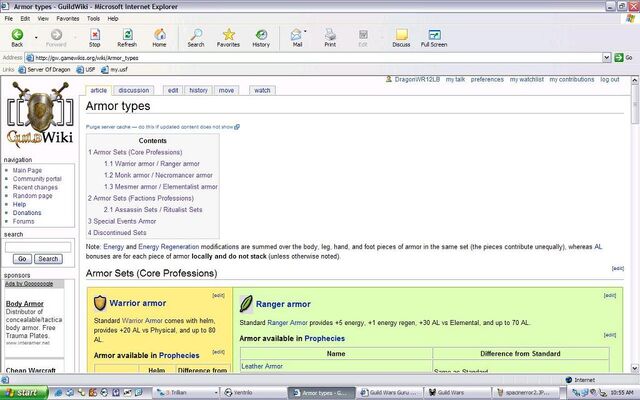This screenshot has height=400, width=640.
Task: Click the move tab
Action: [x=226, y=90]
